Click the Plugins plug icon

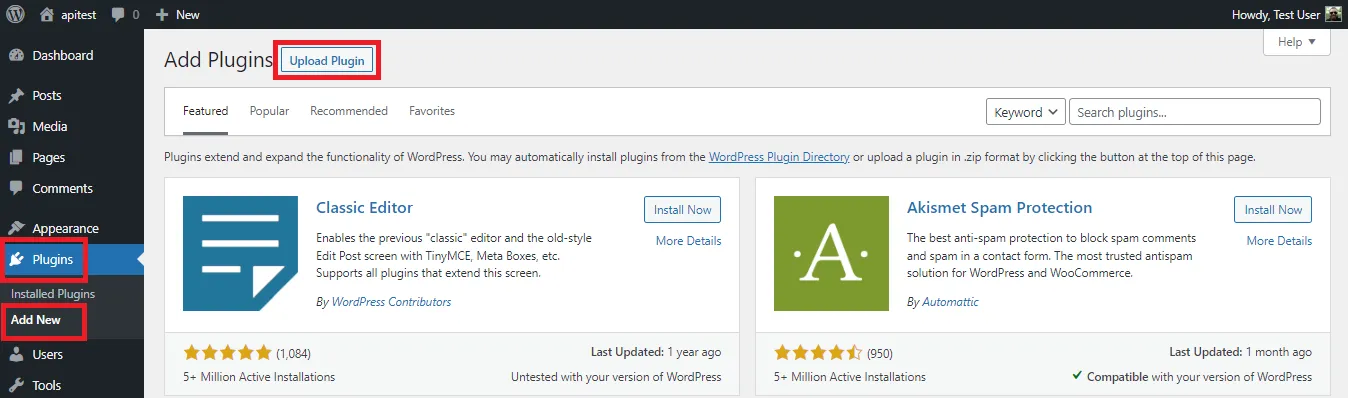point(16,260)
